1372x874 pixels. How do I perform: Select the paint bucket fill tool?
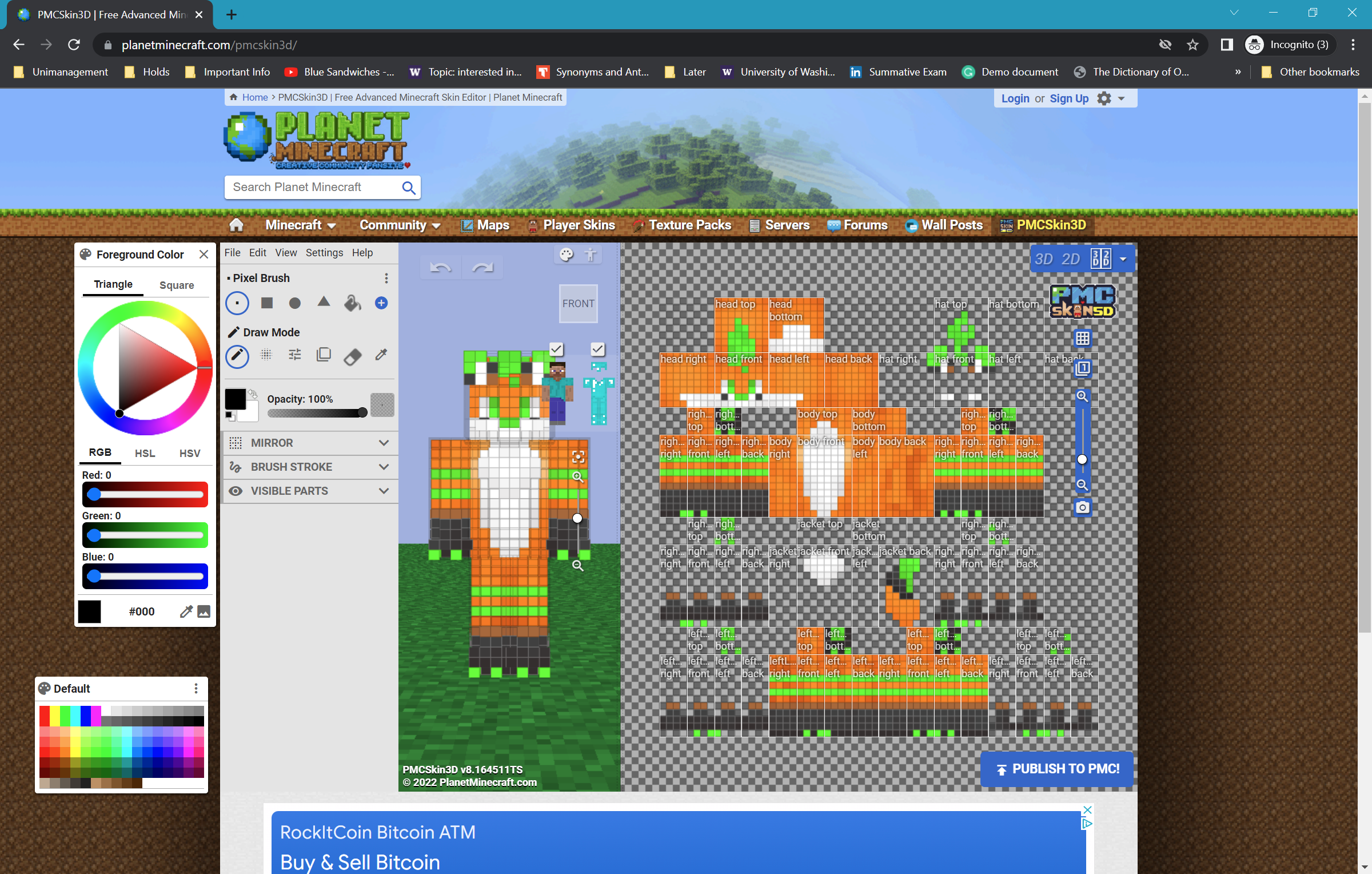[353, 303]
